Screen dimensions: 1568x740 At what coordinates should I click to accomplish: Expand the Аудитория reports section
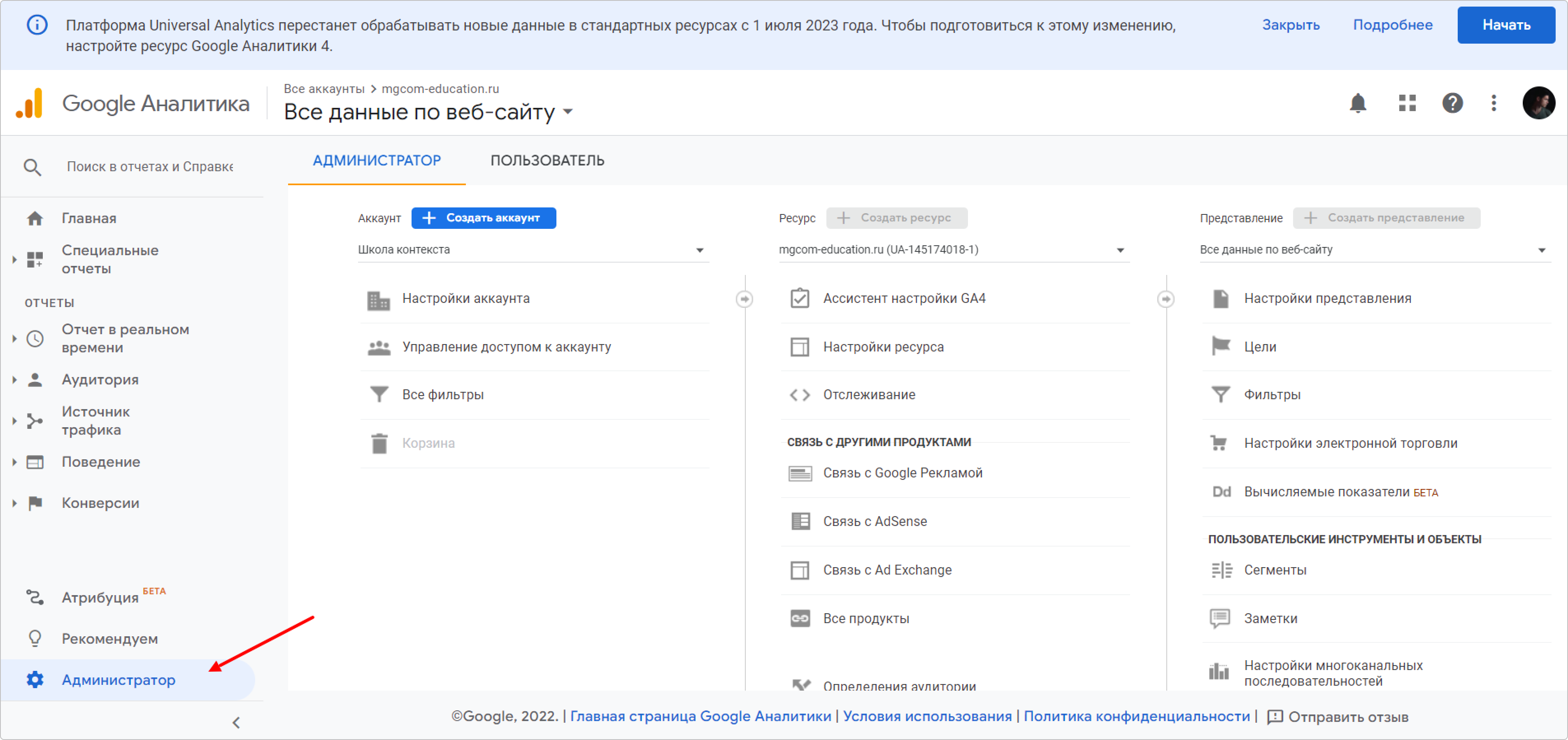click(x=14, y=380)
